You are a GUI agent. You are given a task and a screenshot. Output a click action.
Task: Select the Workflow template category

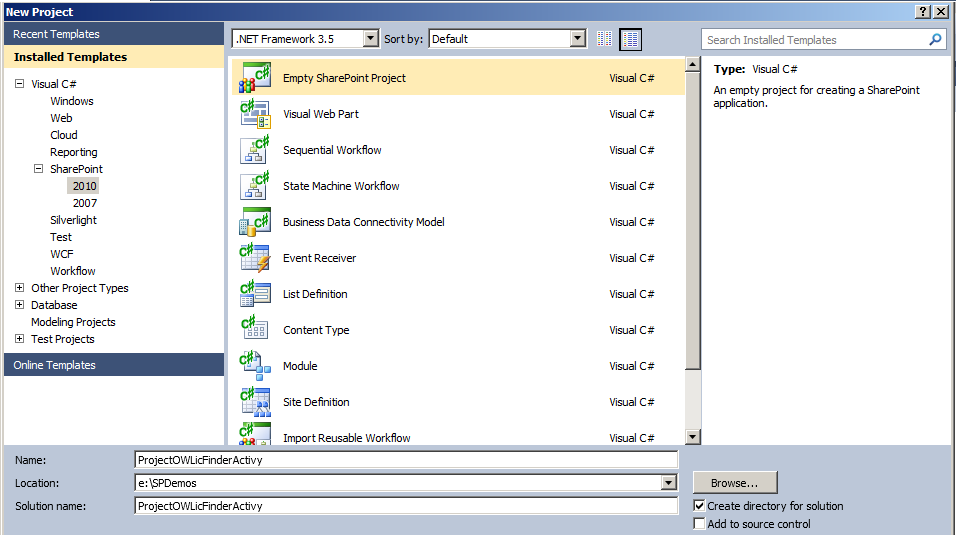point(73,271)
